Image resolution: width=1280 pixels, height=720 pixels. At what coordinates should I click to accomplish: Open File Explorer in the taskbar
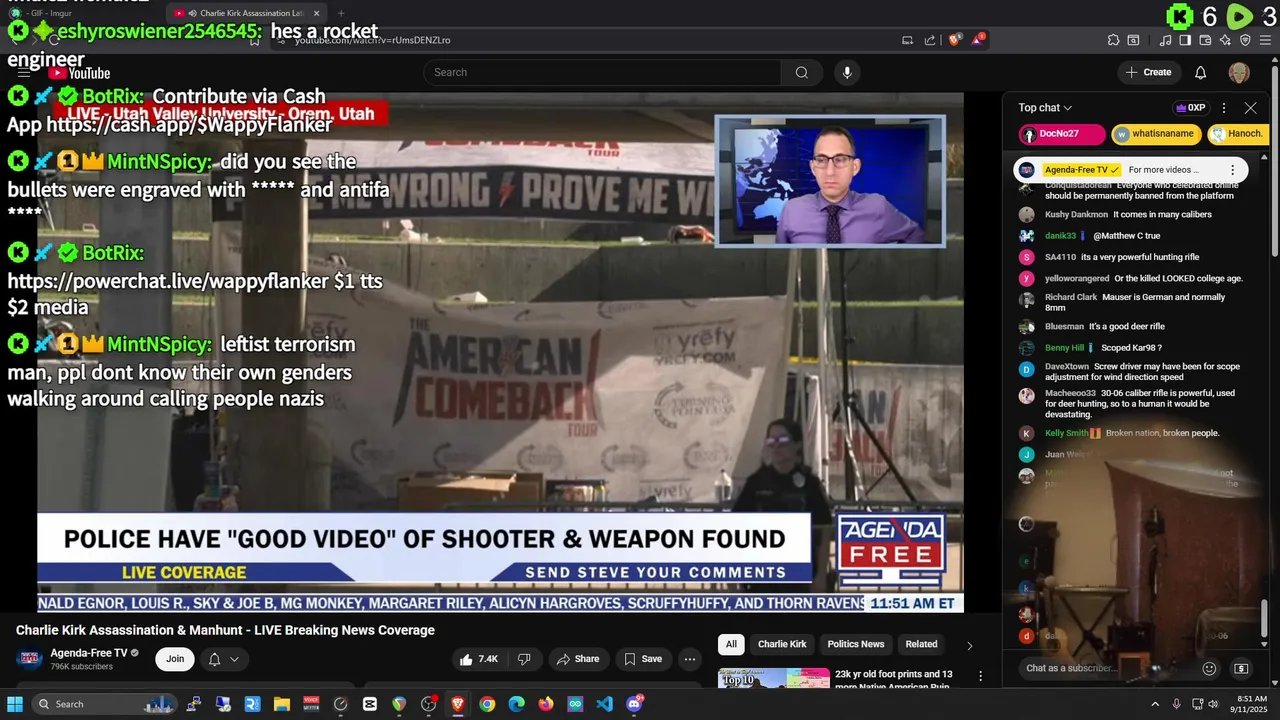(282, 704)
